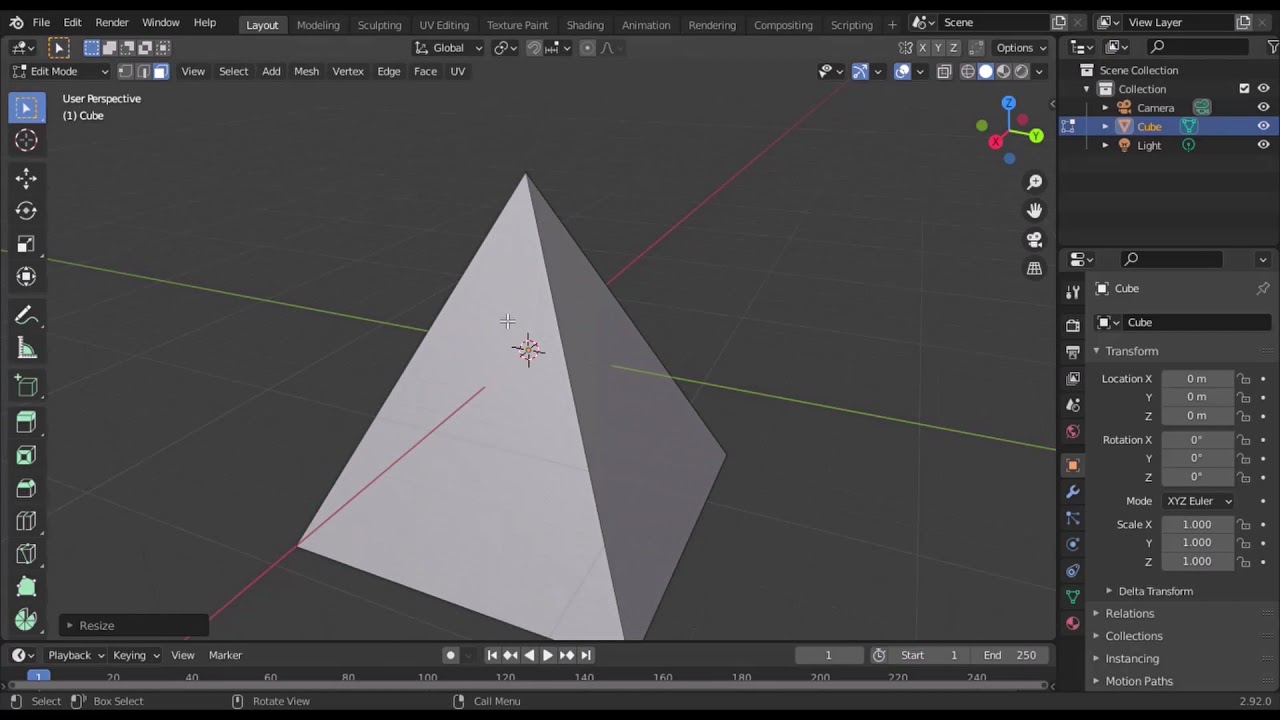1280x720 pixels.
Task: Open Global orientation dropdown
Action: pyautogui.click(x=449, y=48)
